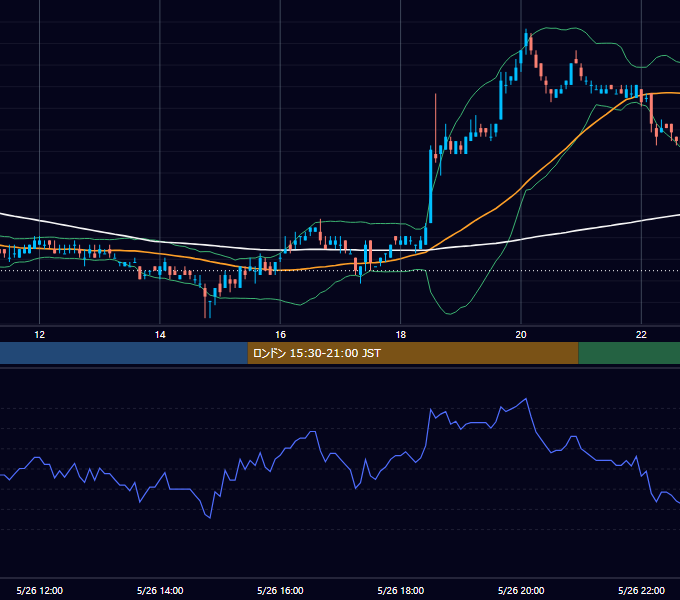Click the date label 5/26 14:00
The height and width of the screenshot is (600, 680).
(160, 590)
